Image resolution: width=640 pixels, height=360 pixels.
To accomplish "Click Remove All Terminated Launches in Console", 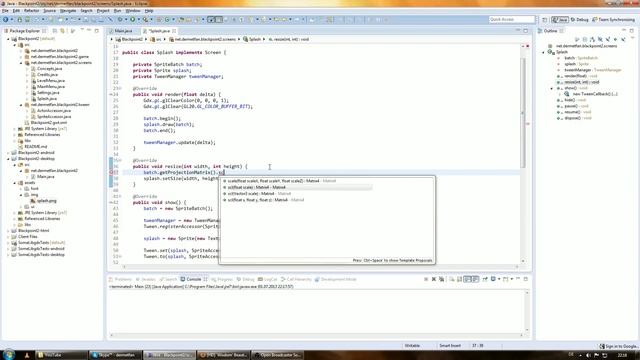I will pyautogui.click(x=441, y=279).
